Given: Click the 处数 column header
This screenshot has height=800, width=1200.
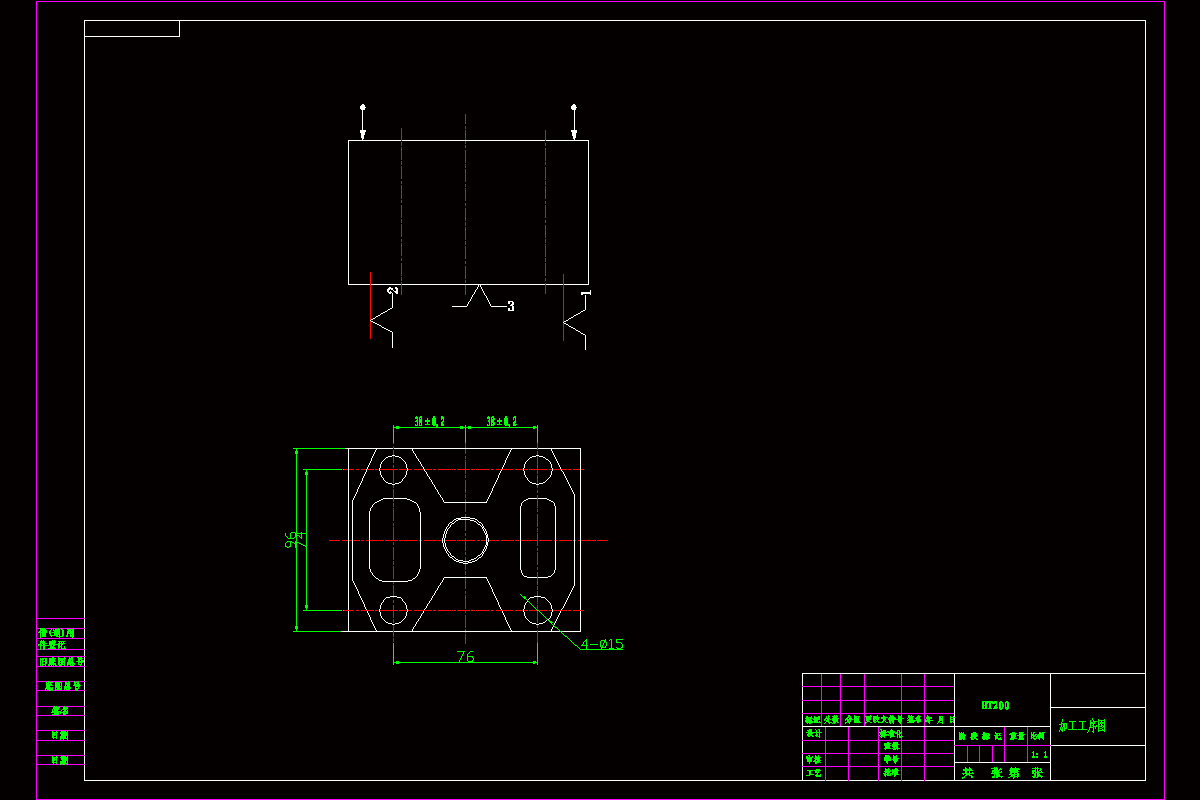Looking at the screenshot, I should [832, 719].
